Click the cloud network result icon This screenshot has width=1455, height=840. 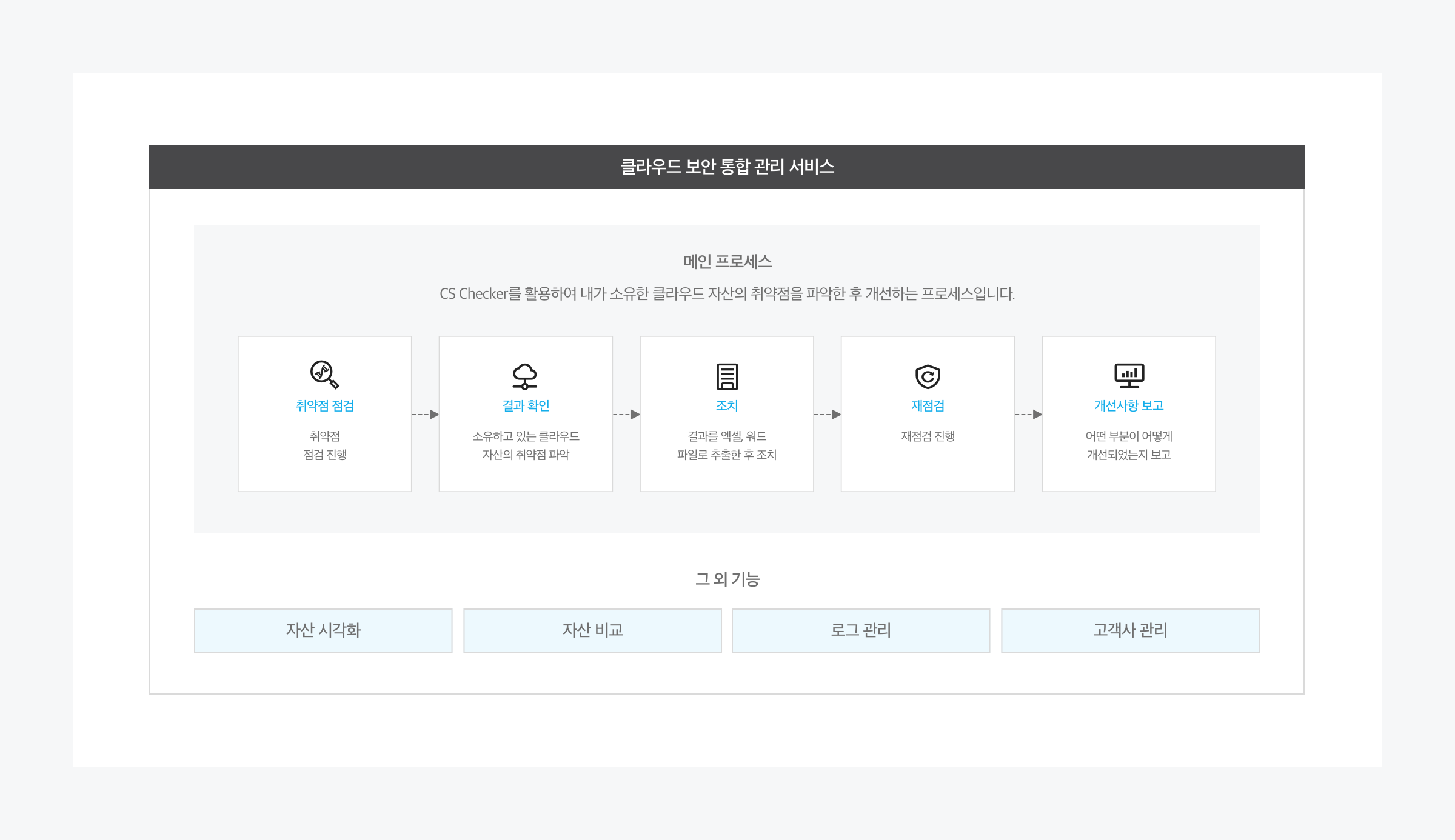[x=525, y=376]
